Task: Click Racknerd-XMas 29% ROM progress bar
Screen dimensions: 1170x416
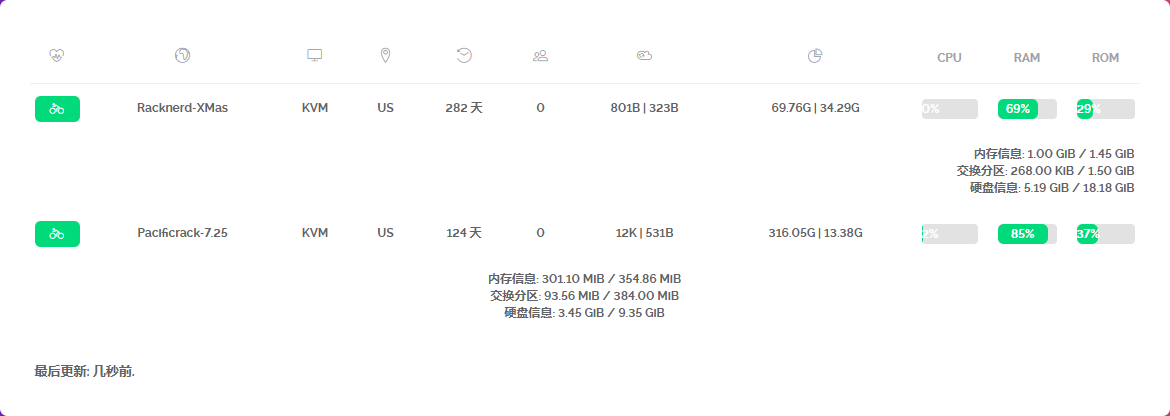Action: point(1106,109)
